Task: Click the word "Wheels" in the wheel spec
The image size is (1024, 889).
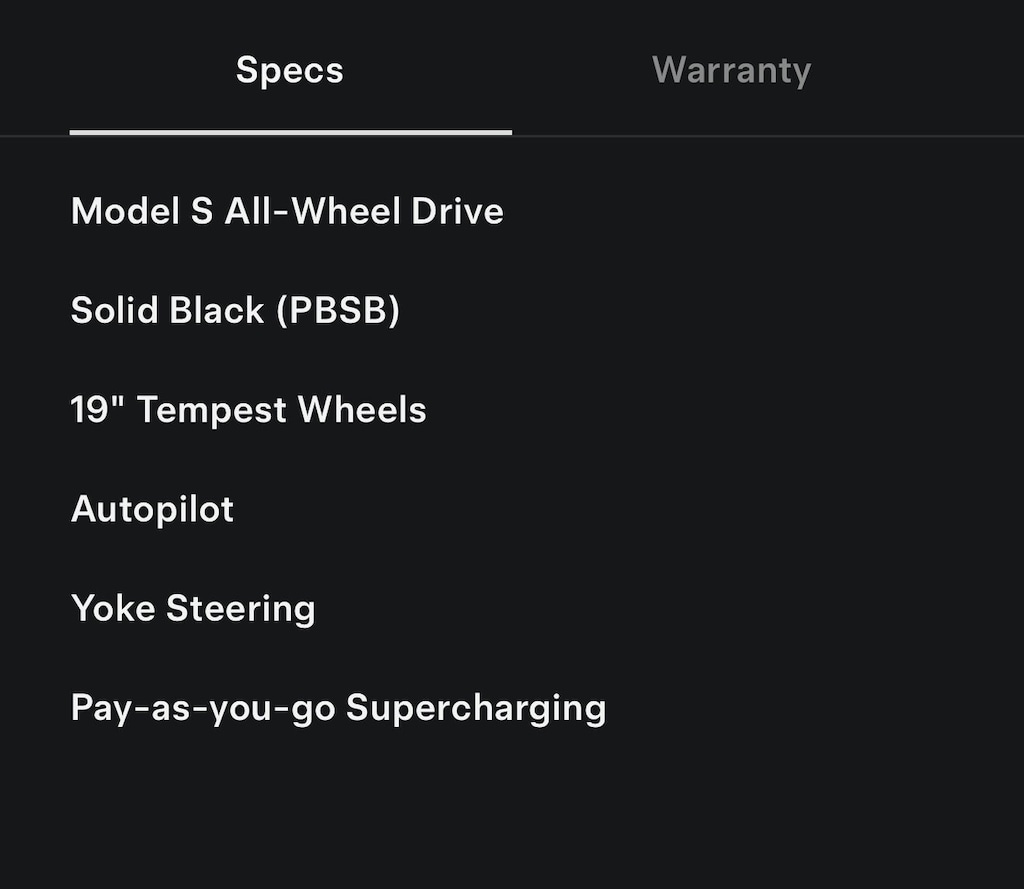Action: pos(362,410)
